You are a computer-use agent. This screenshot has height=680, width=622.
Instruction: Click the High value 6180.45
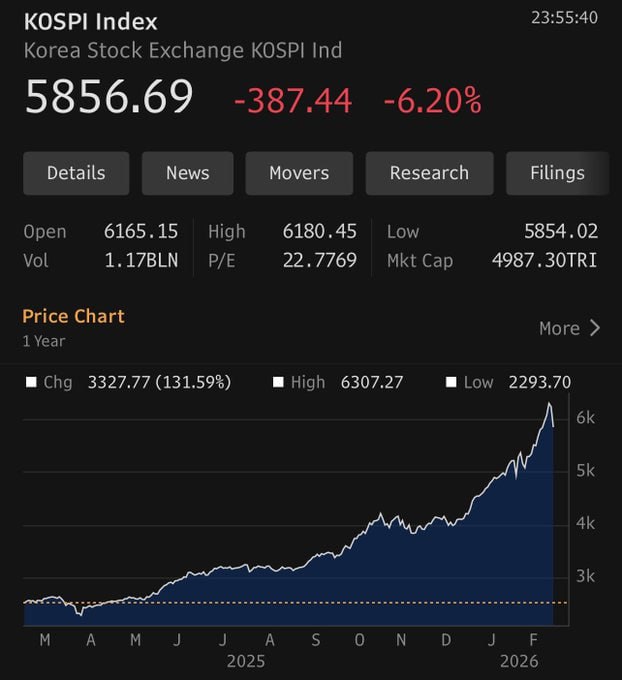coord(320,231)
